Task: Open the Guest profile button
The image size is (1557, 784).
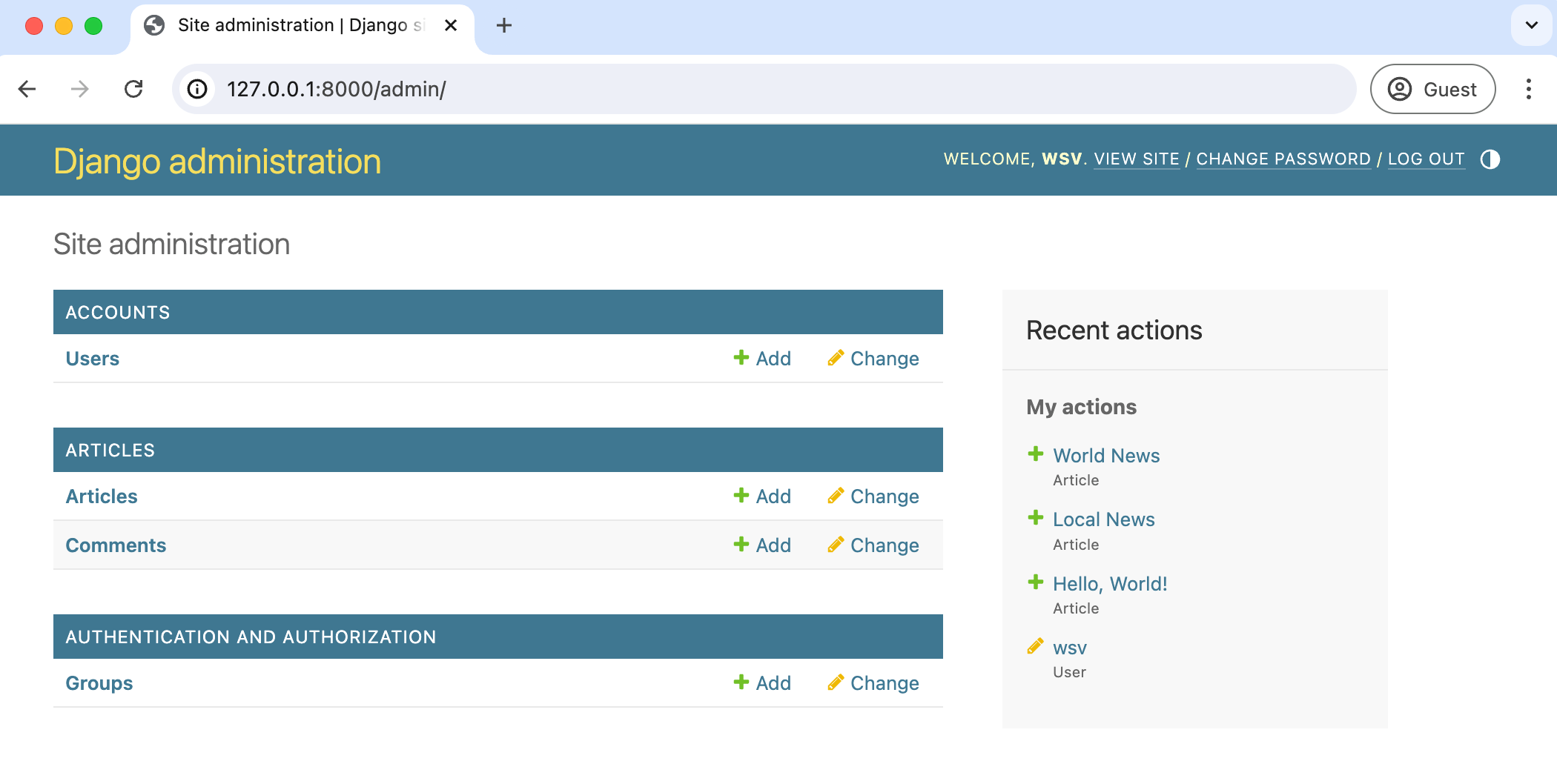Action: pyautogui.click(x=1432, y=89)
